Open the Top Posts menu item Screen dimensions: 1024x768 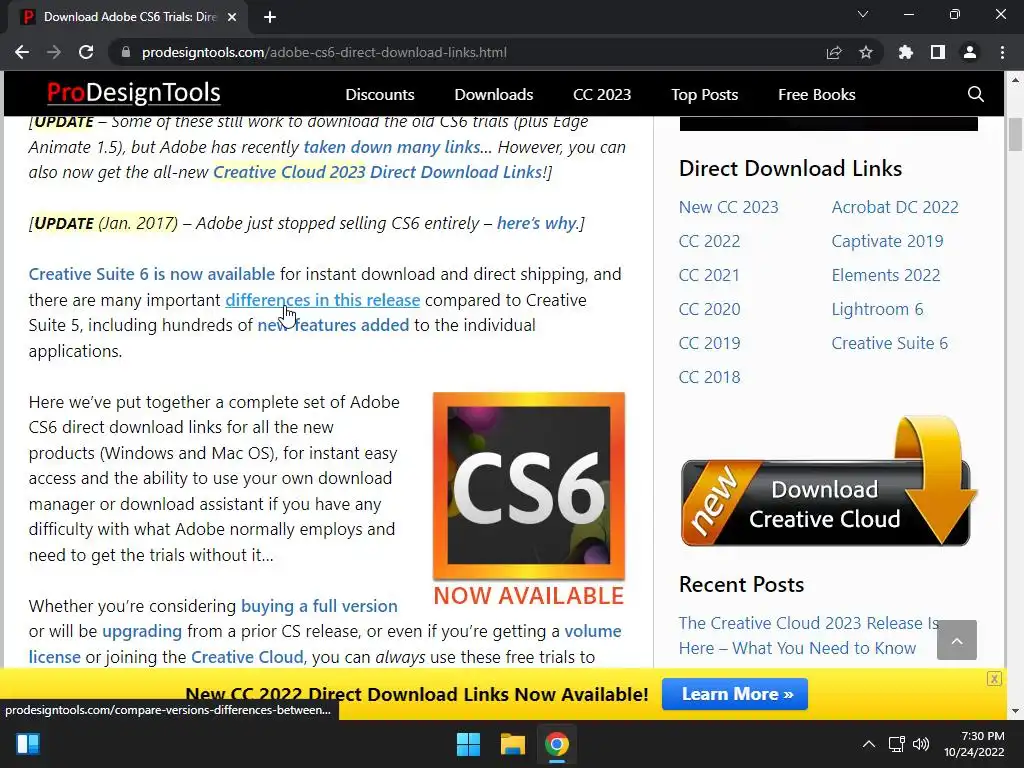point(705,95)
